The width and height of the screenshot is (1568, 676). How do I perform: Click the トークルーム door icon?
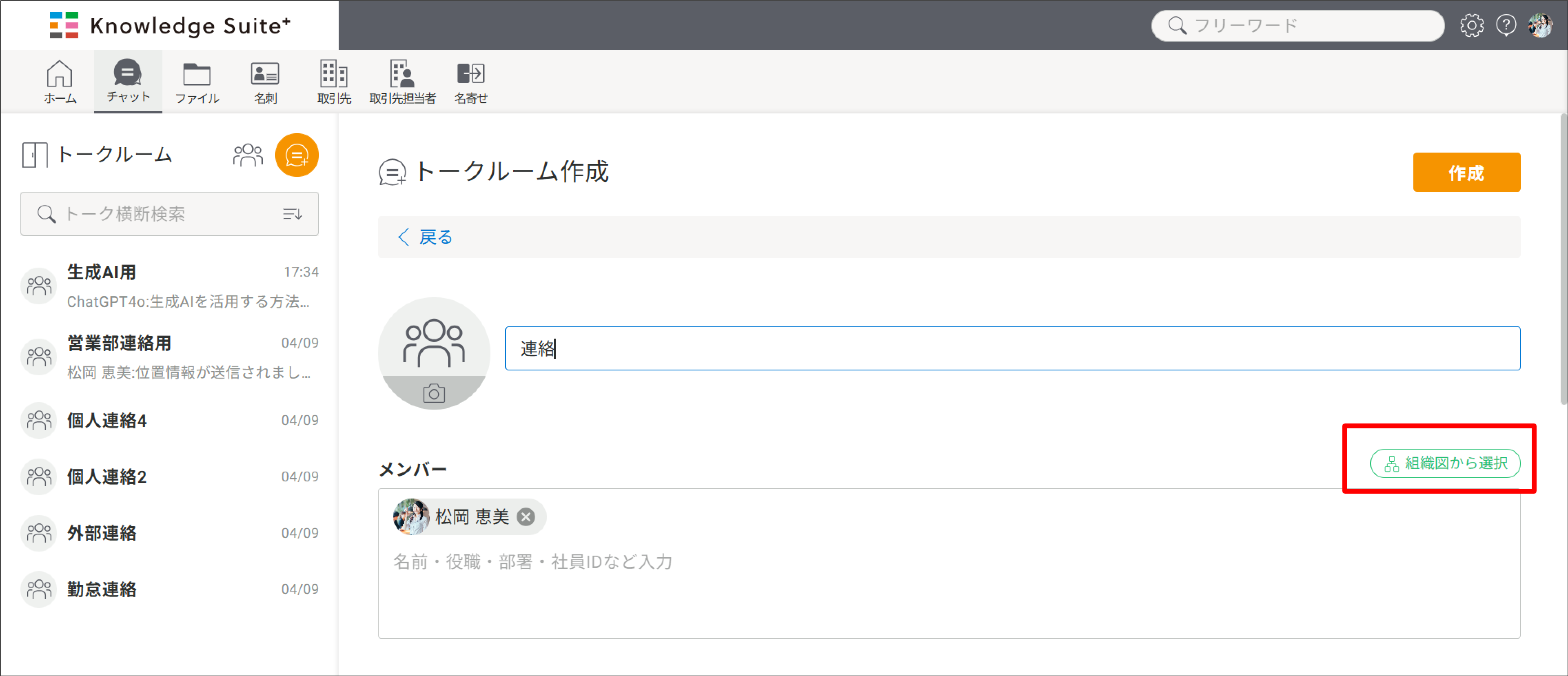tap(35, 155)
